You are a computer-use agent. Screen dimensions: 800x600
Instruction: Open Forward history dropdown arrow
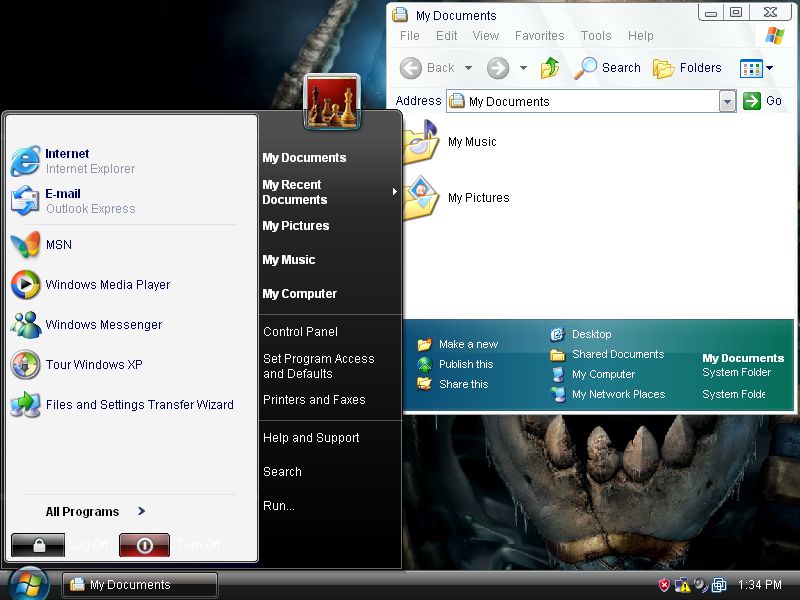pyautogui.click(x=523, y=68)
